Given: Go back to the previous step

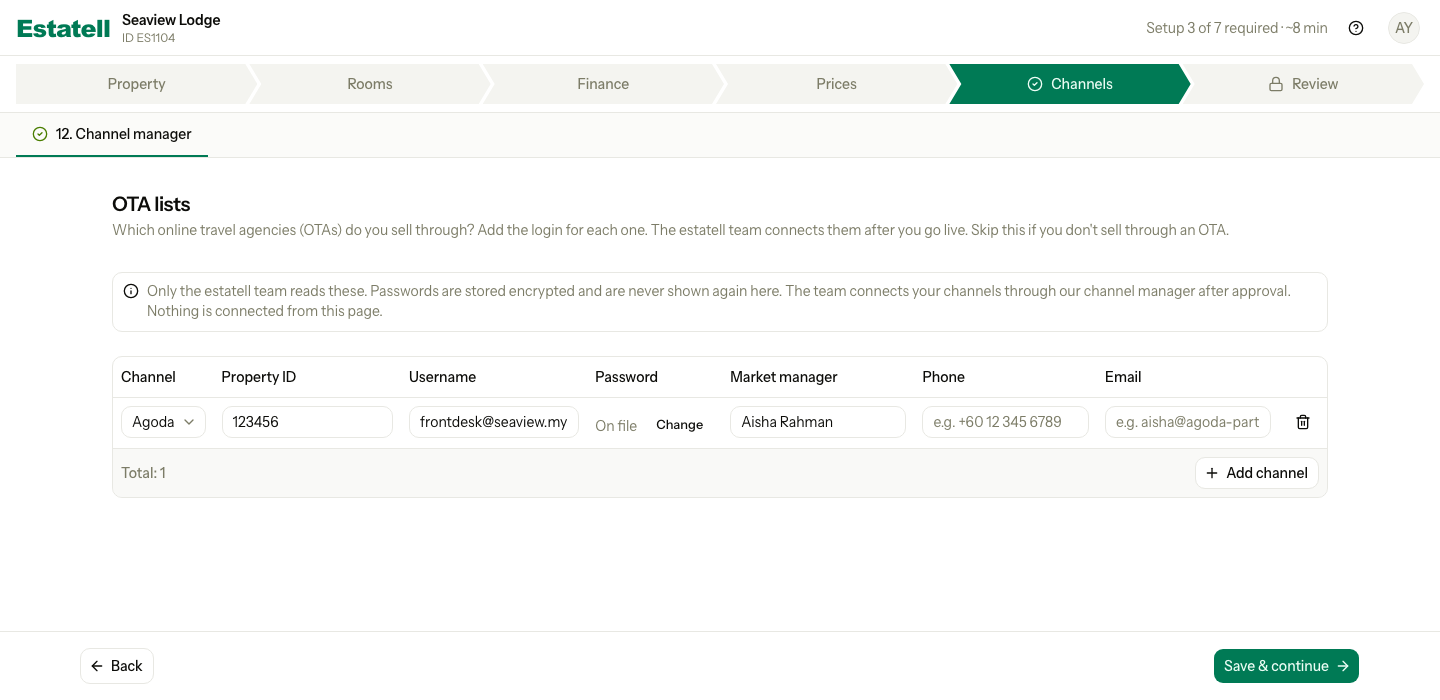Looking at the screenshot, I should click(x=117, y=666).
